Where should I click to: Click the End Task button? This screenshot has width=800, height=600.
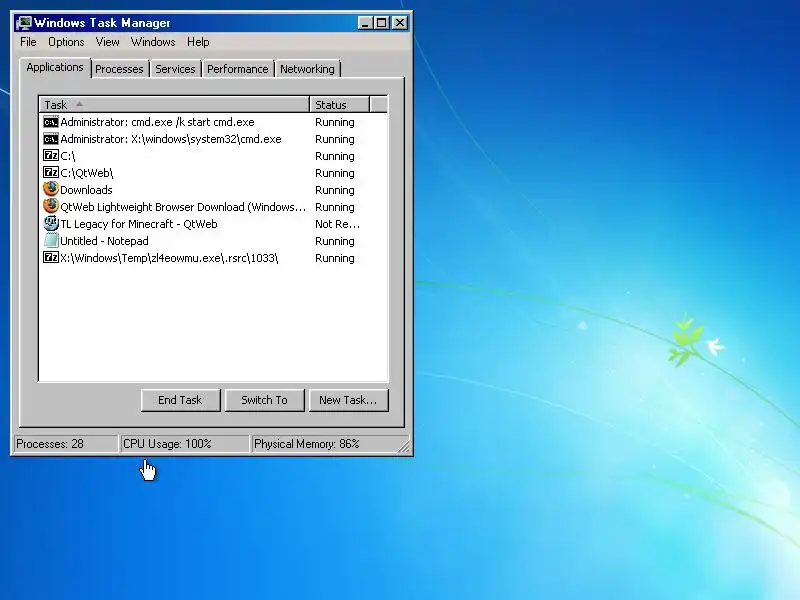(x=180, y=400)
